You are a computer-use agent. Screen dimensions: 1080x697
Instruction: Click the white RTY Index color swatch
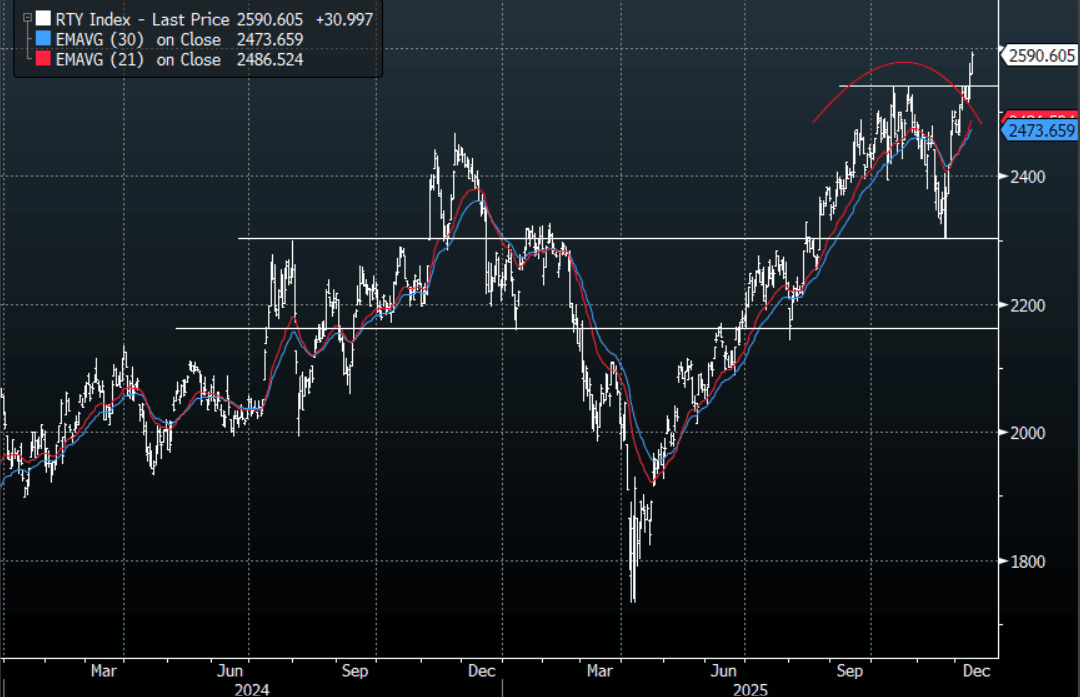click(41, 19)
